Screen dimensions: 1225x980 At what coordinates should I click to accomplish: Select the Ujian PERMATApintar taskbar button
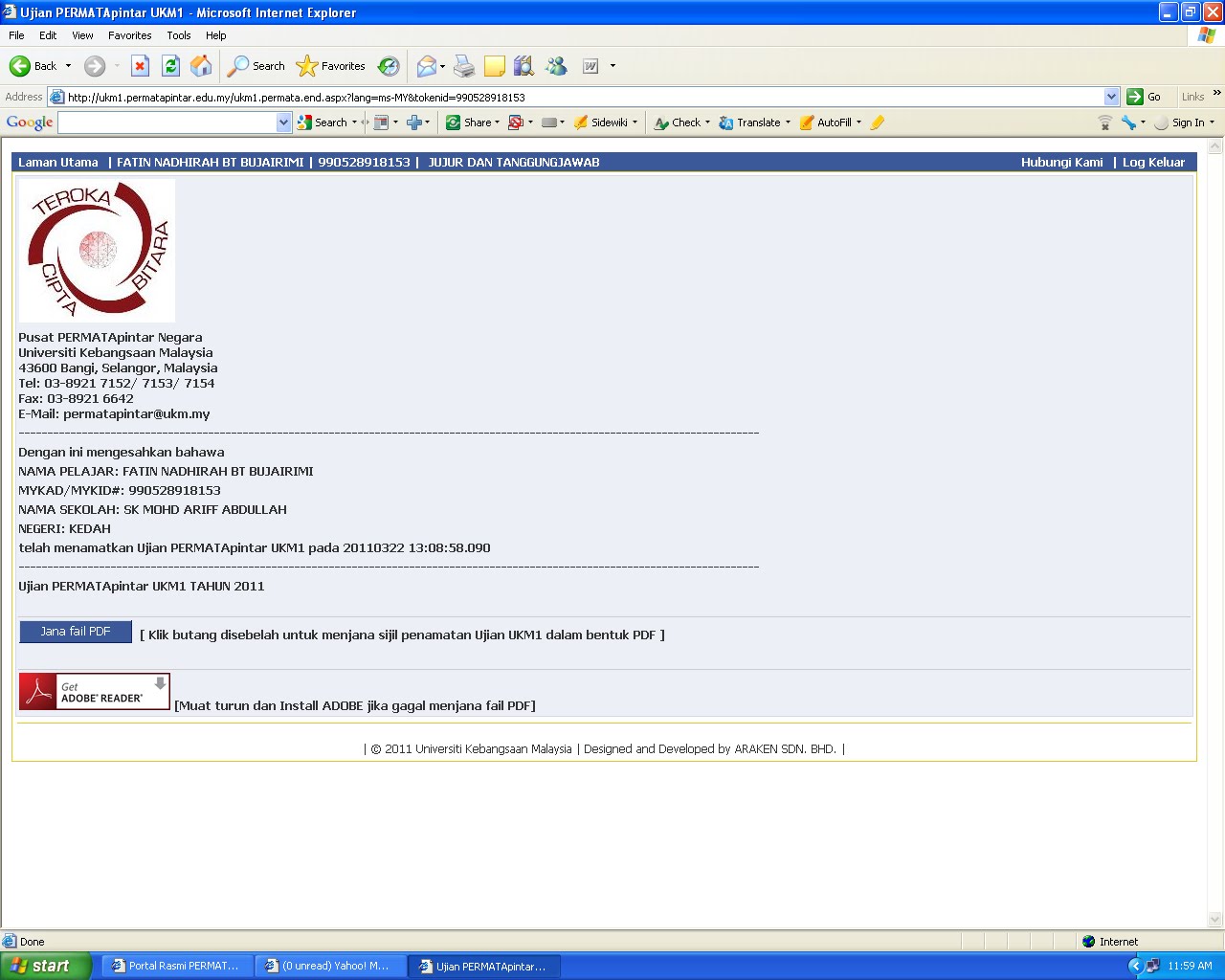(483, 966)
